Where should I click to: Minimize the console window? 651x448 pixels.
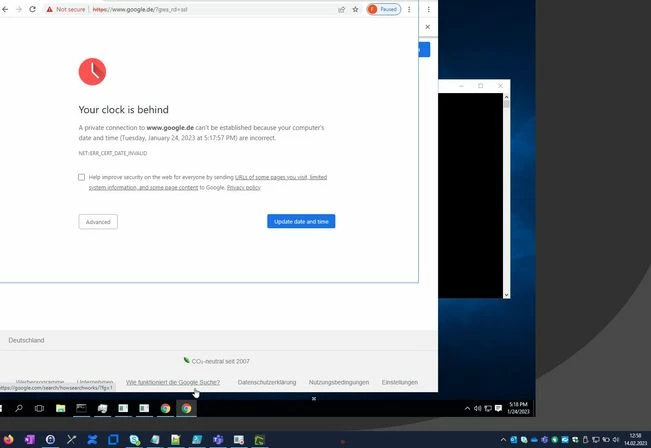click(461, 86)
